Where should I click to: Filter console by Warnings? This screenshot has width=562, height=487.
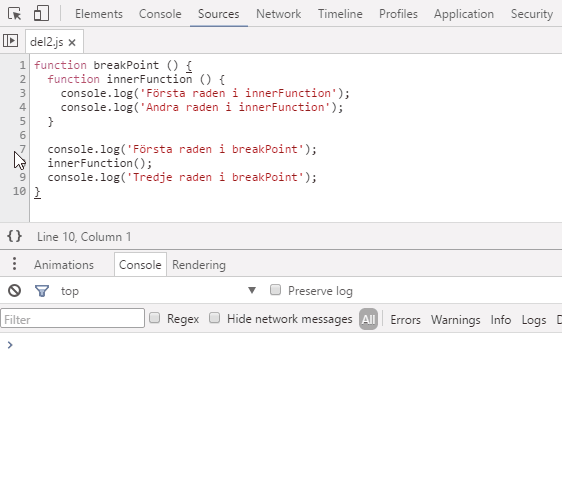(456, 319)
